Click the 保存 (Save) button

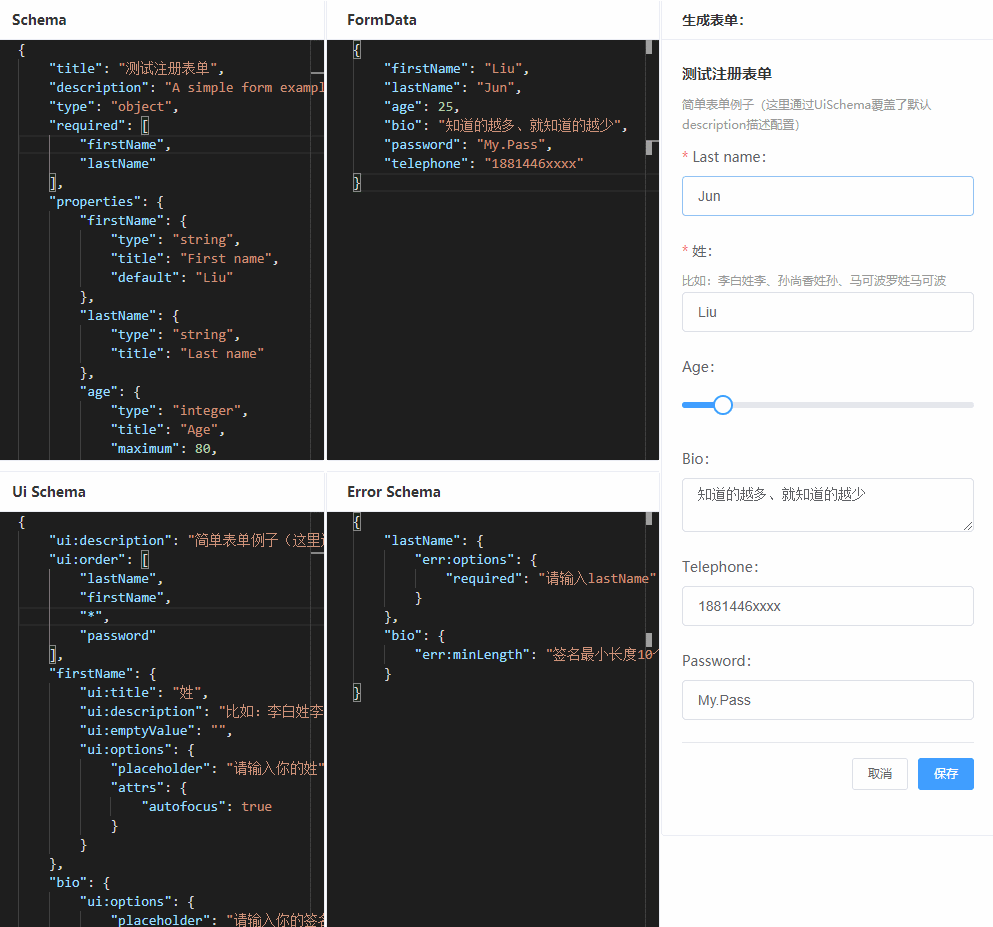pos(944,773)
